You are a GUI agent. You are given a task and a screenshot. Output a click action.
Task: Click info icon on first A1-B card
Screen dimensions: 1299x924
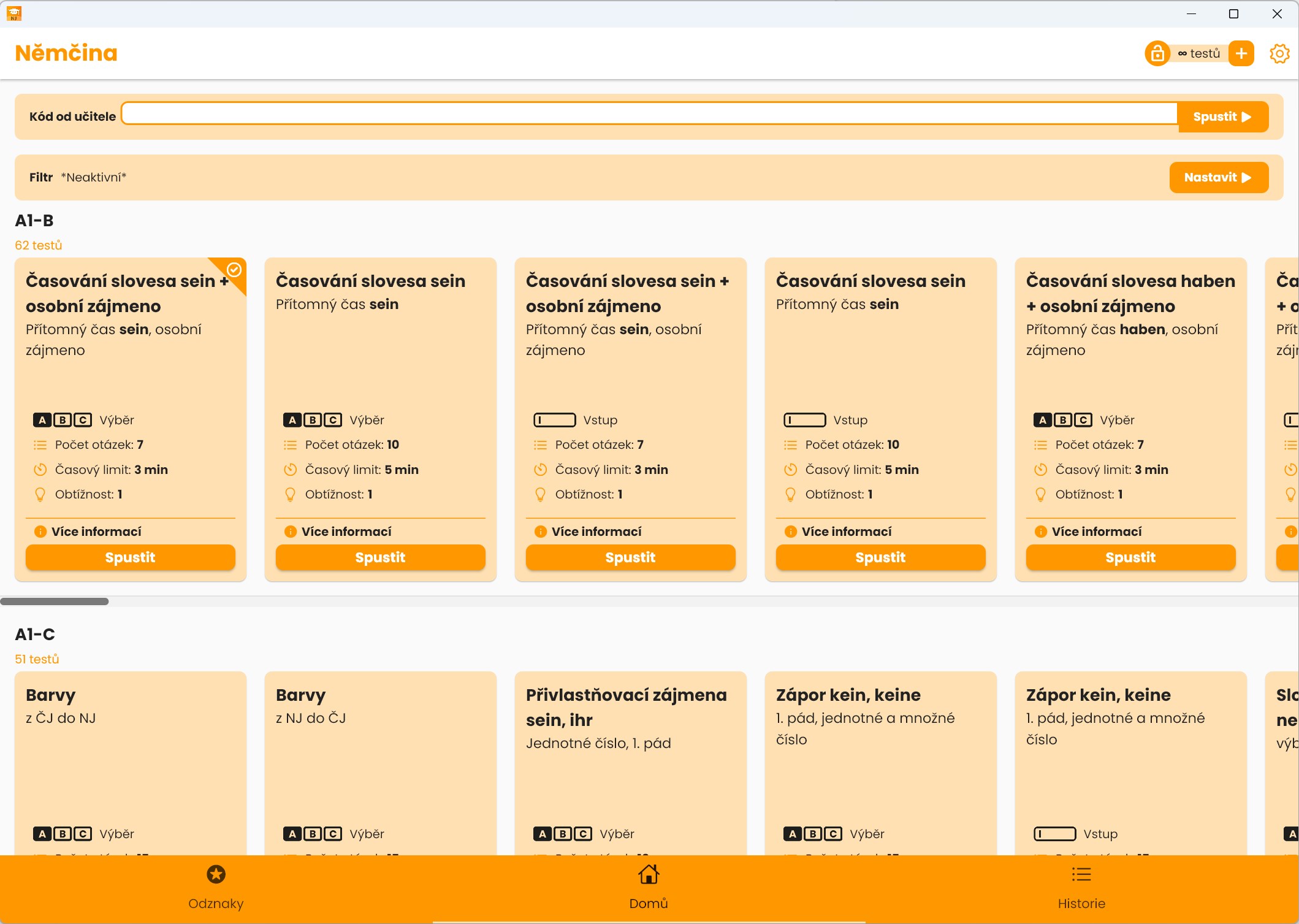coord(40,532)
